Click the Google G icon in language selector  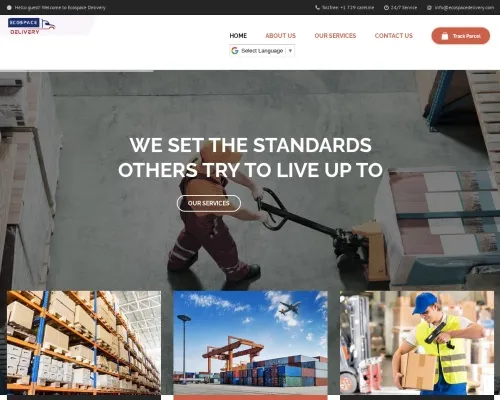point(235,51)
